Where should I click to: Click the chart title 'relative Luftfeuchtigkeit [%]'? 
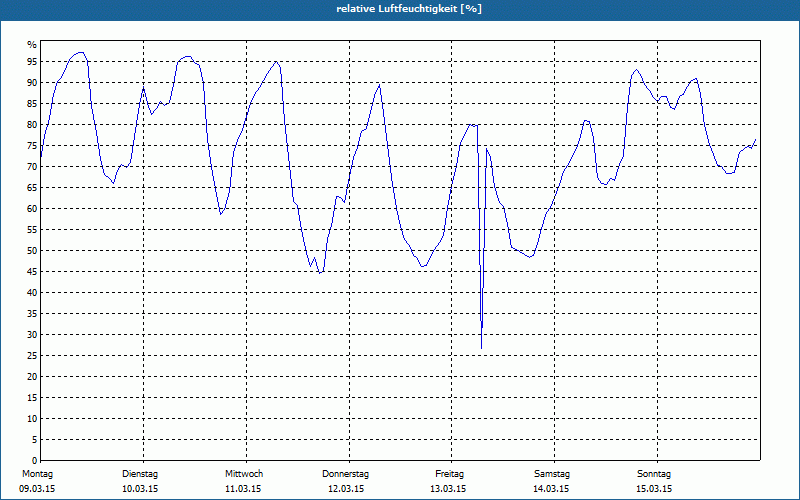(x=409, y=9)
